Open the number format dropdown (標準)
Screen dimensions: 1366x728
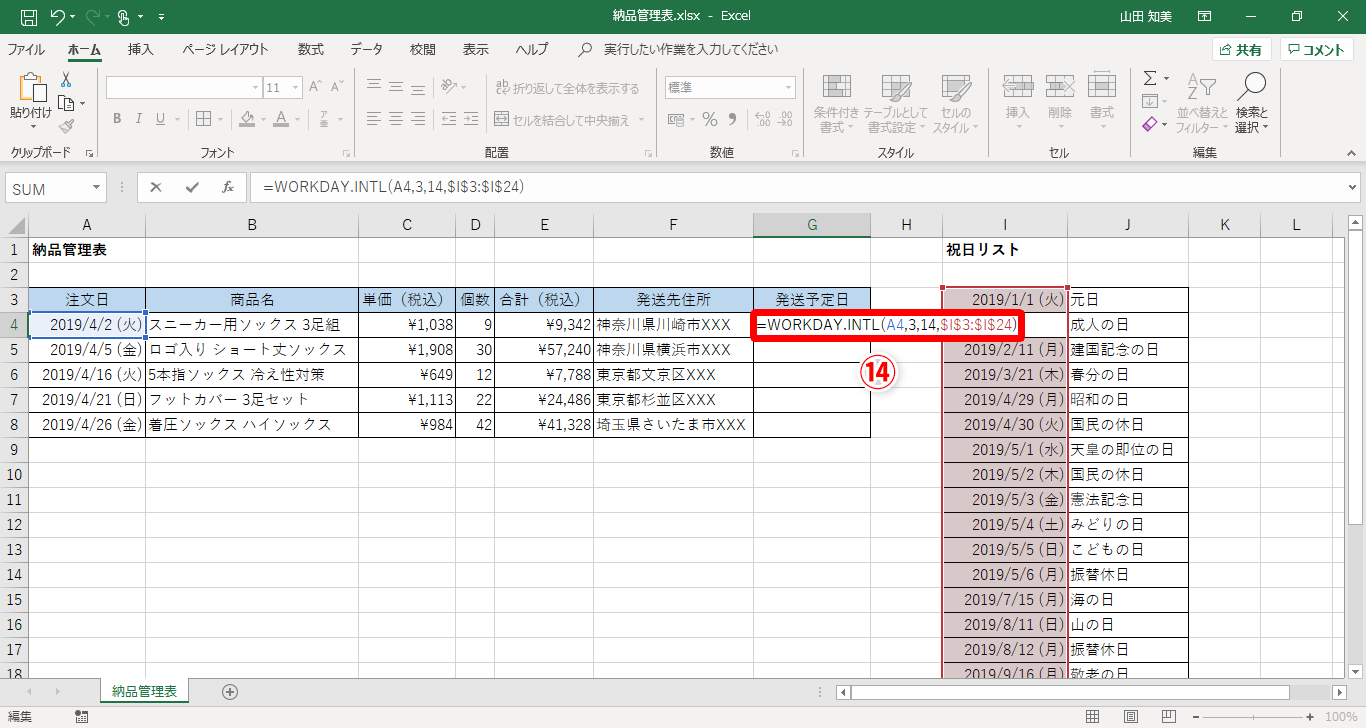[790, 88]
